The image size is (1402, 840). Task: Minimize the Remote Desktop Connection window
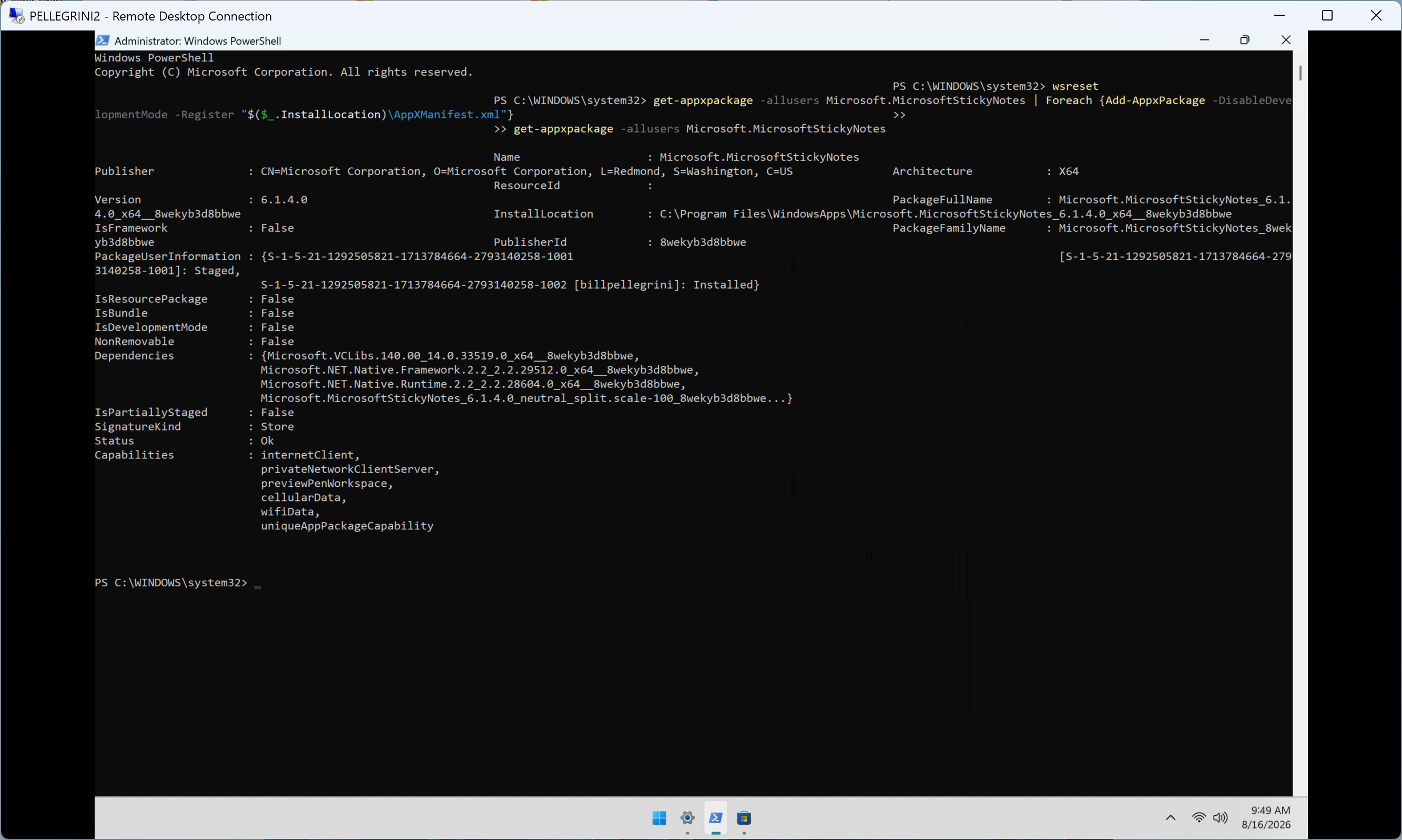[x=1279, y=15]
